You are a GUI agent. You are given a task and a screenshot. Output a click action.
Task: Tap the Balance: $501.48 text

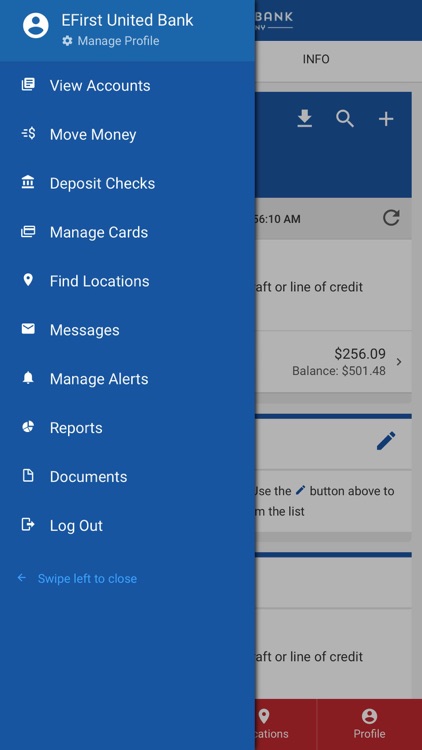[339, 371]
